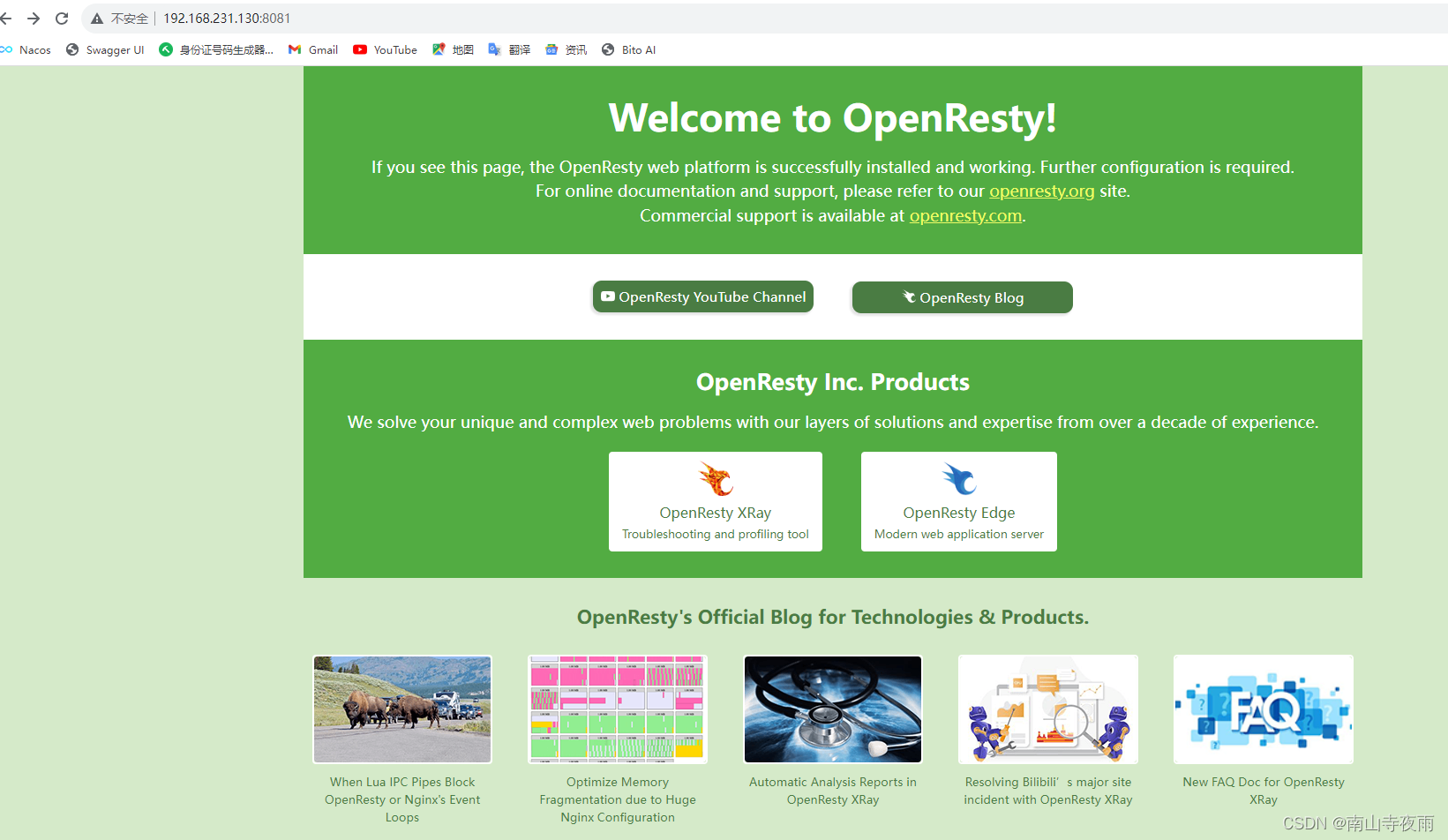Open the pink-green memory grid thumbnail
Image resolution: width=1448 pixels, height=840 pixels.
(618, 709)
